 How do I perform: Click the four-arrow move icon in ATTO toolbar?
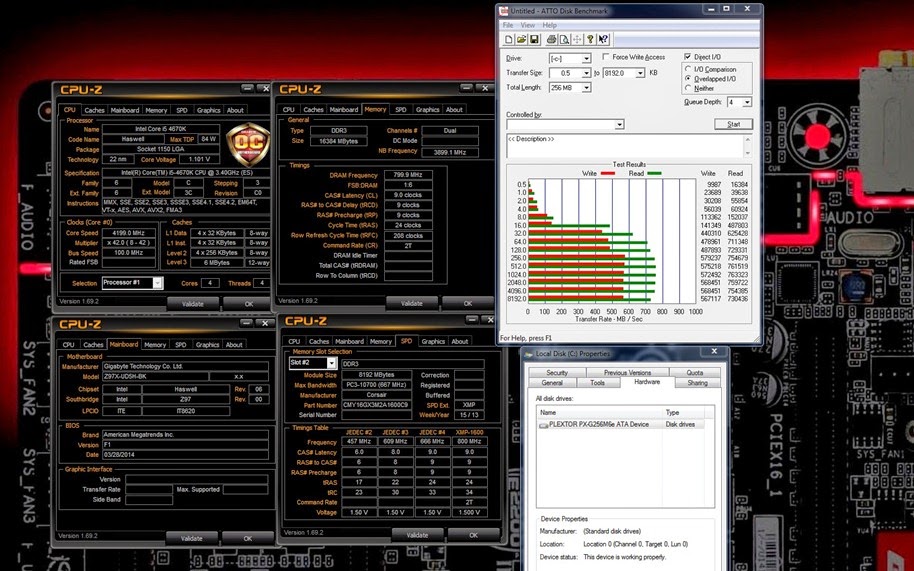pyautogui.click(x=577, y=39)
